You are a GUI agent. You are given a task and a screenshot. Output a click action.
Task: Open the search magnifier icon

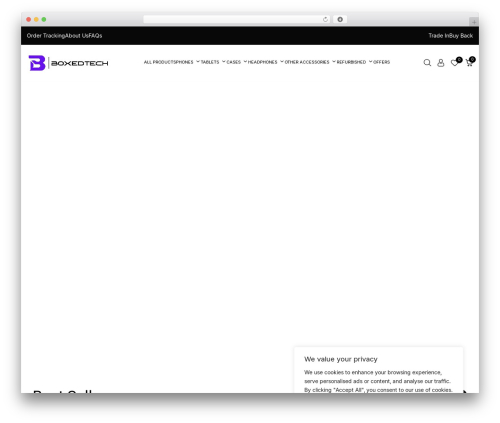427,63
